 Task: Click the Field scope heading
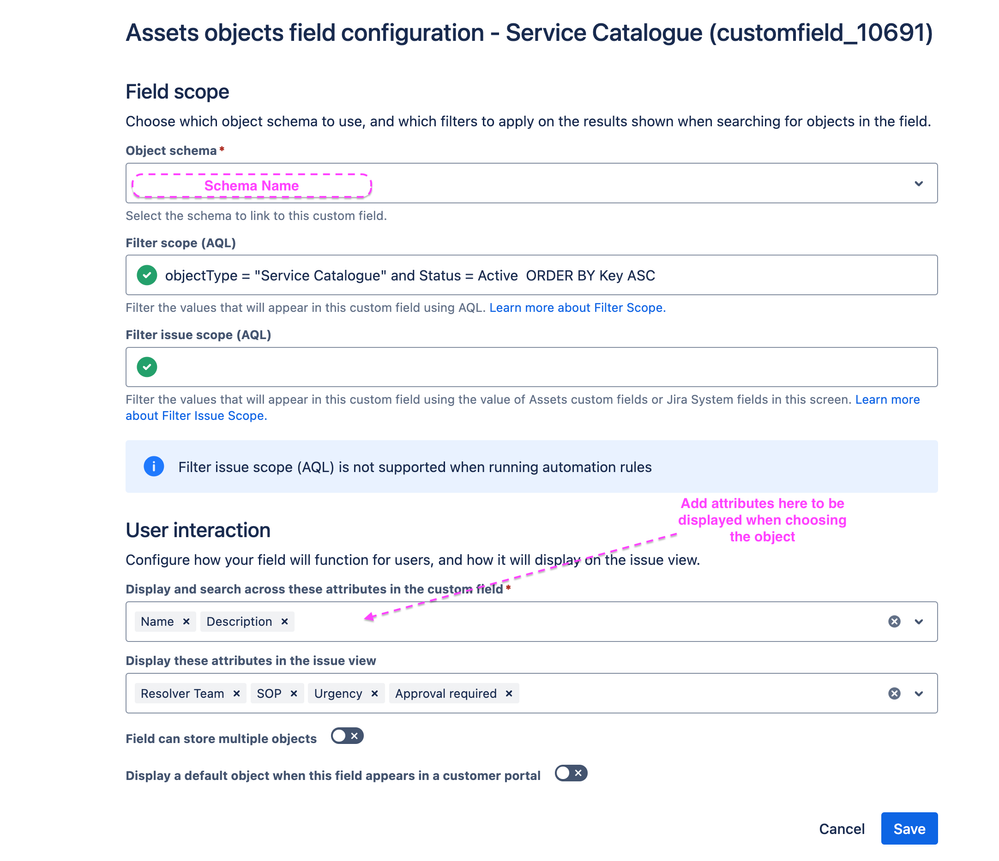(x=177, y=92)
